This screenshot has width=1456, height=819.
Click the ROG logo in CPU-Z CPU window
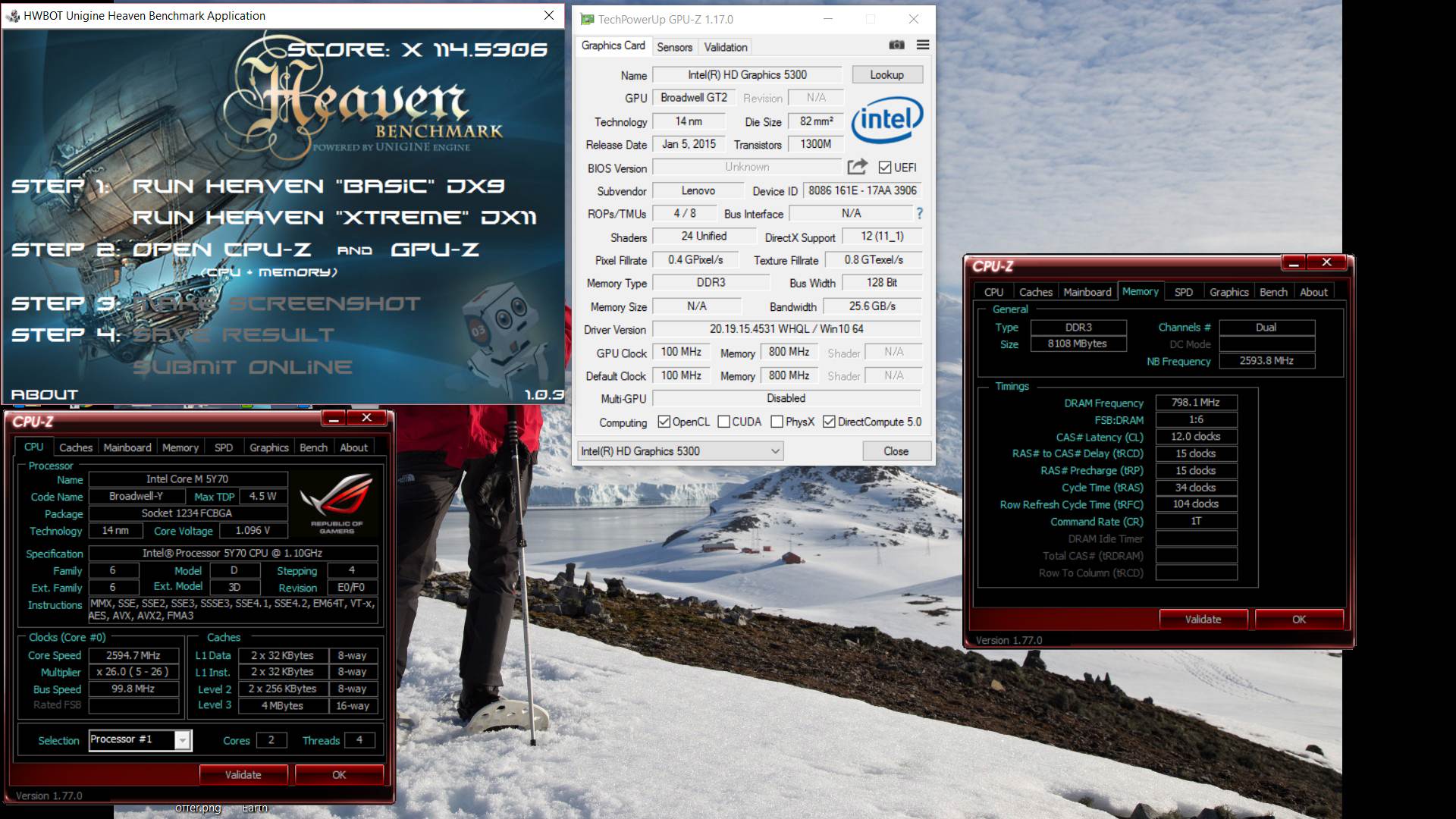coord(337,504)
